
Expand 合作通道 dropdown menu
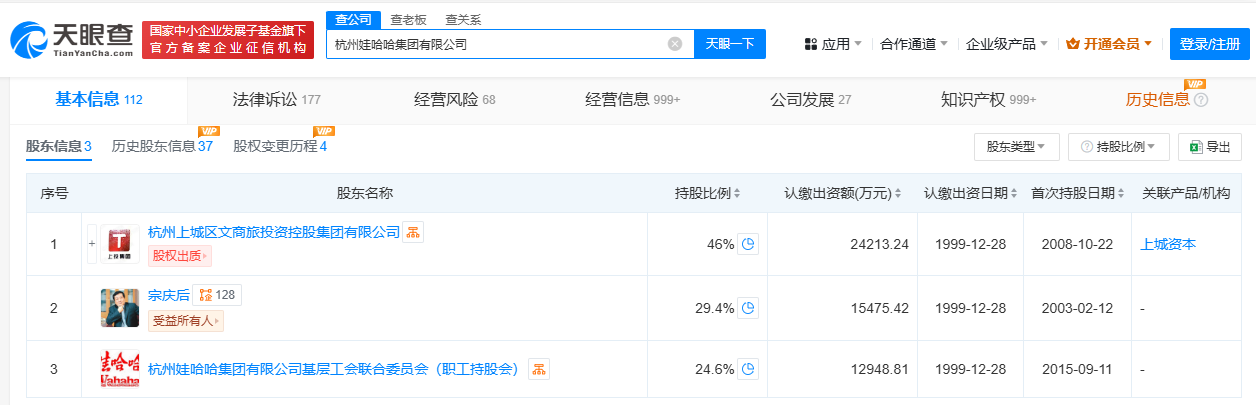click(914, 44)
